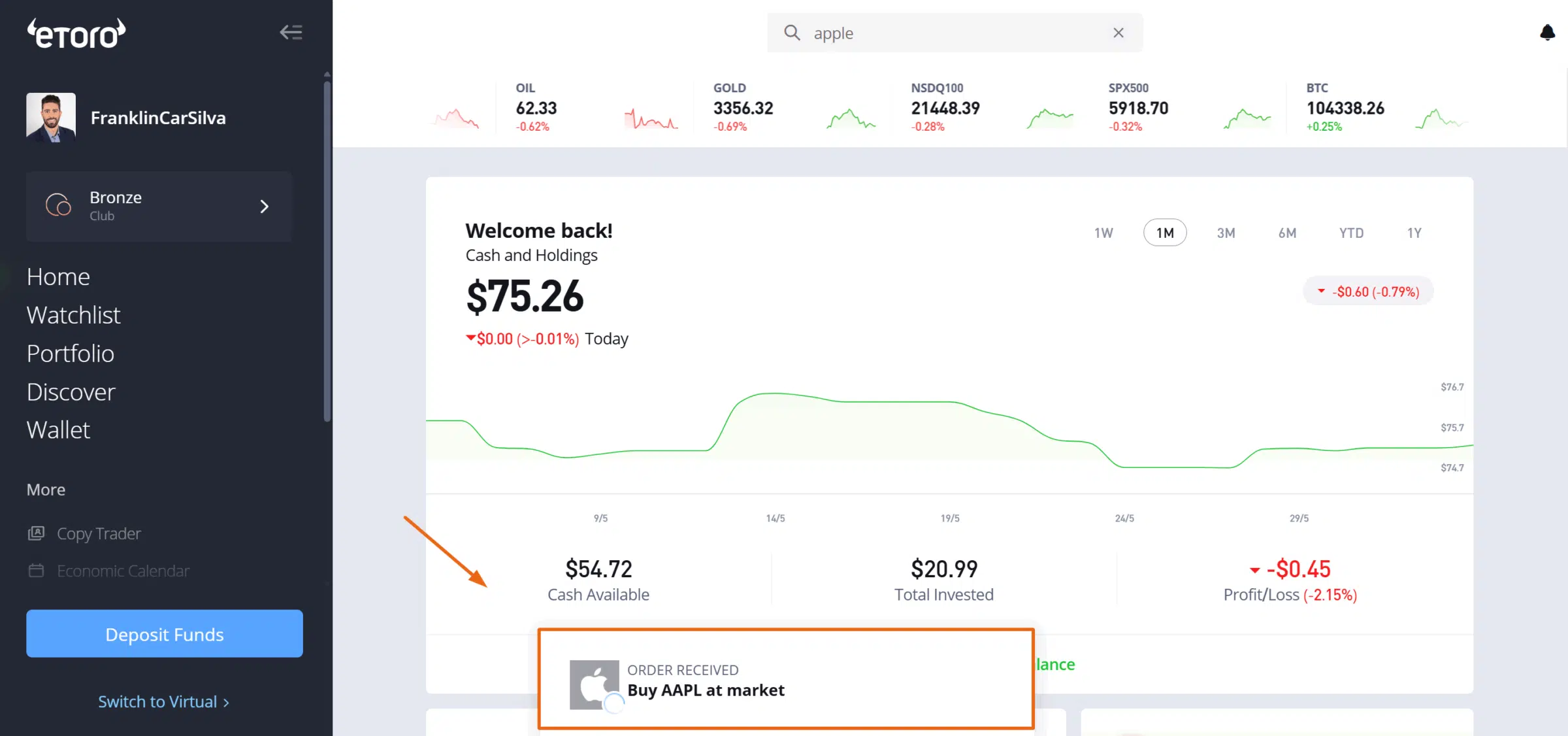Click the $75.26 holdings value
The image size is (1568, 736).
[x=525, y=297]
